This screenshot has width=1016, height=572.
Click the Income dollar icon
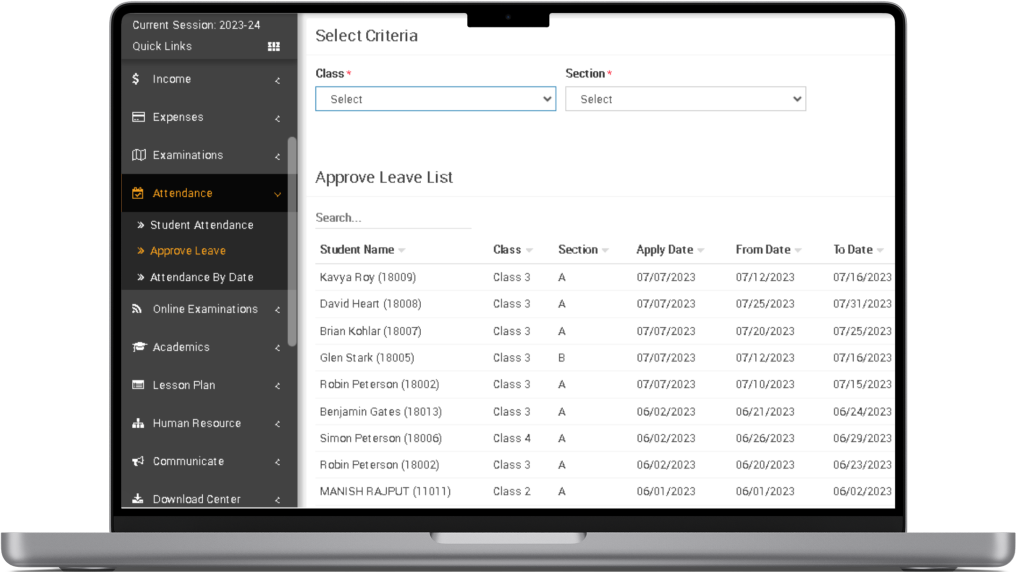point(136,79)
